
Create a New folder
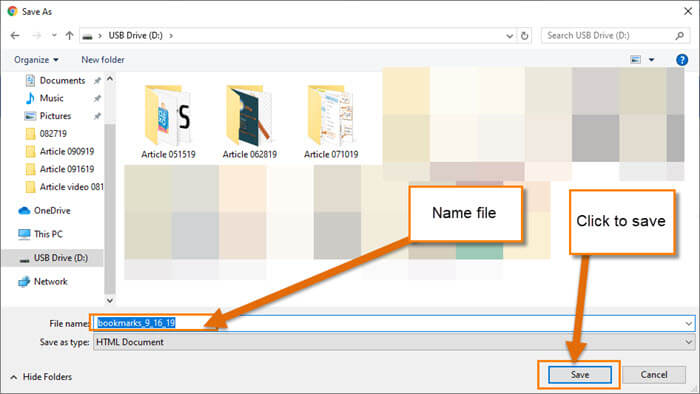pyautogui.click(x=103, y=60)
